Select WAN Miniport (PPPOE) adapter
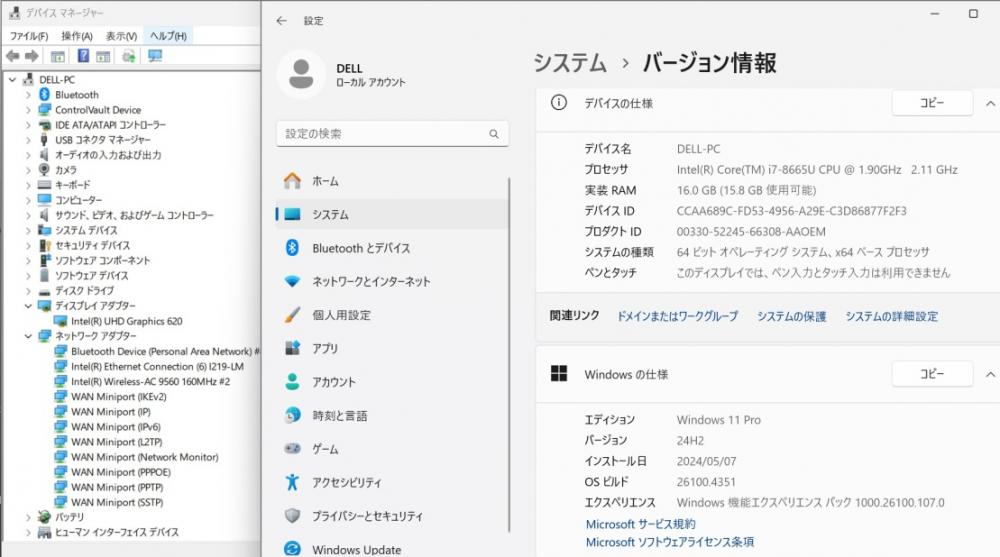This screenshot has height=557, width=1000. (121, 472)
